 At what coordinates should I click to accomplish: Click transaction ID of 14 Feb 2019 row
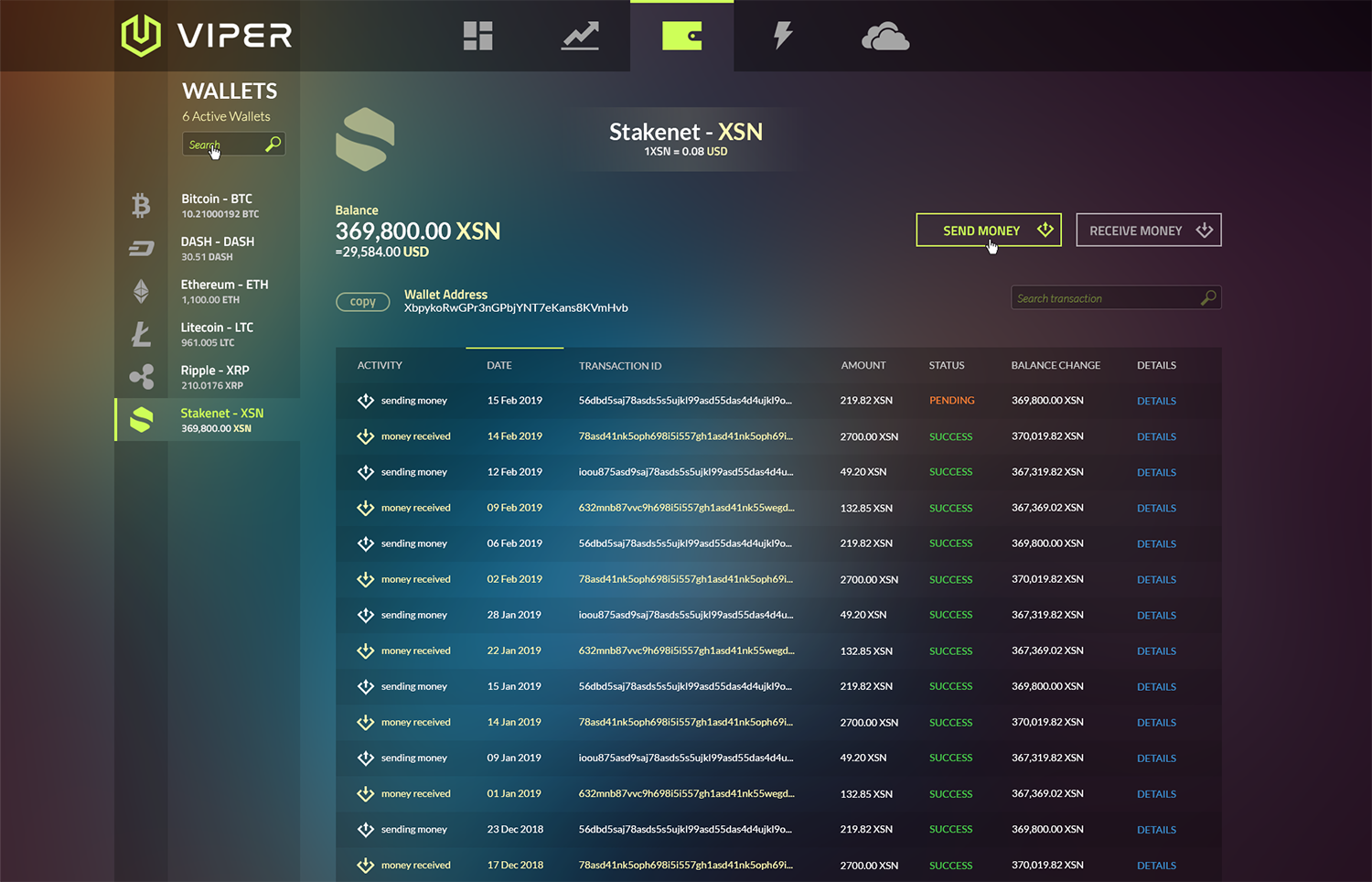(686, 436)
